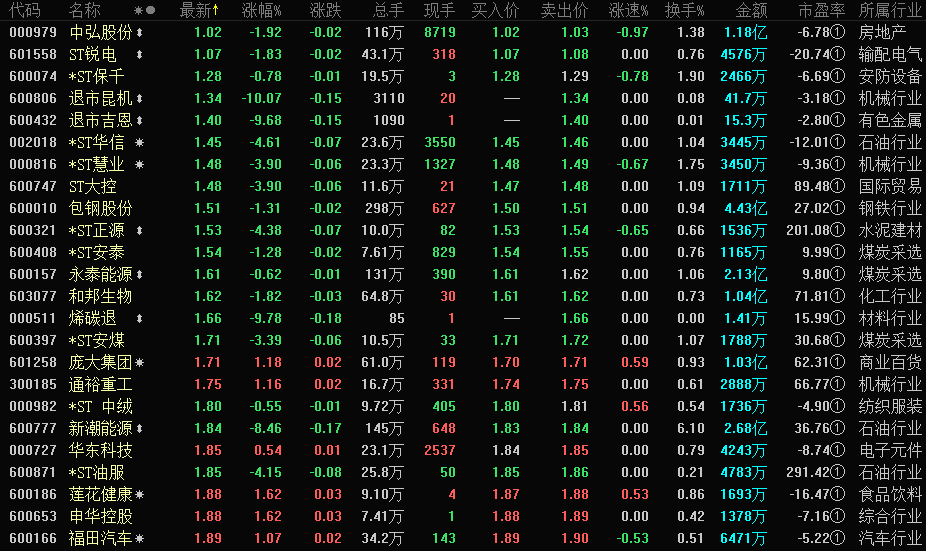The width and height of the screenshot is (926, 551).
Task: Click the 卖出价 column header
Action: [x=565, y=10]
